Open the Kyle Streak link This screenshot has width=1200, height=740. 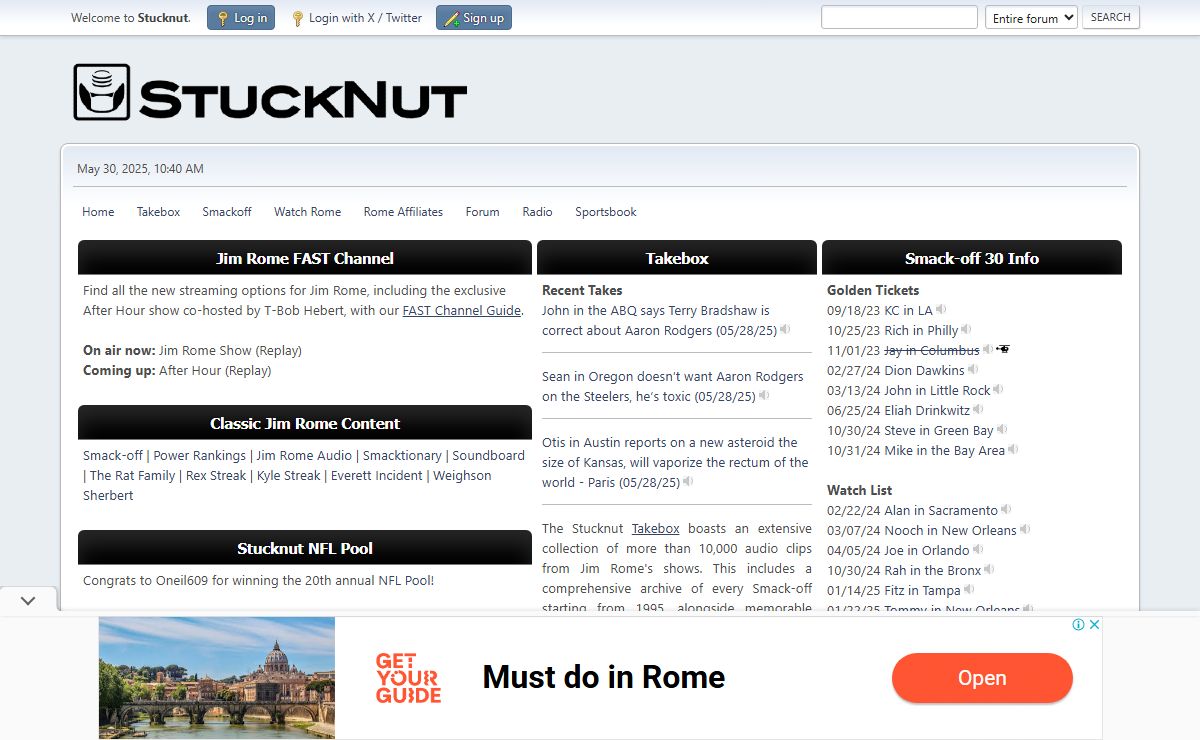pyautogui.click(x=290, y=476)
